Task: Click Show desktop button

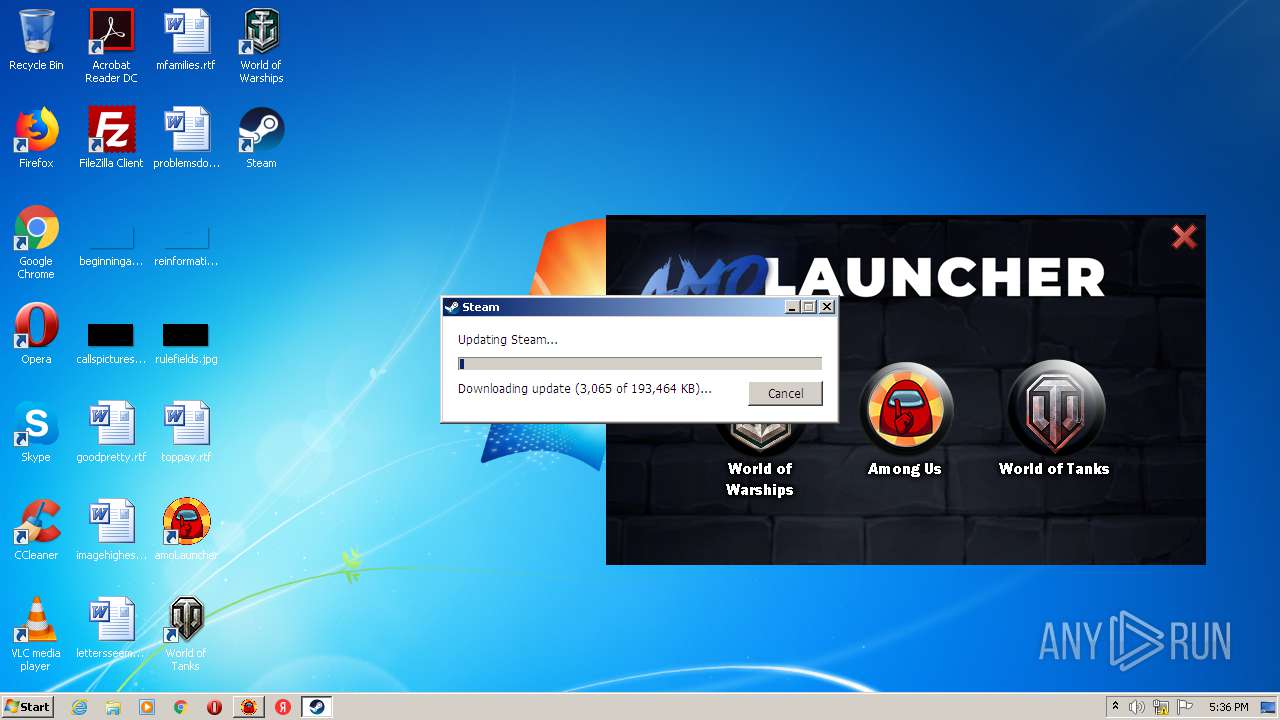Action: point(1270,707)
